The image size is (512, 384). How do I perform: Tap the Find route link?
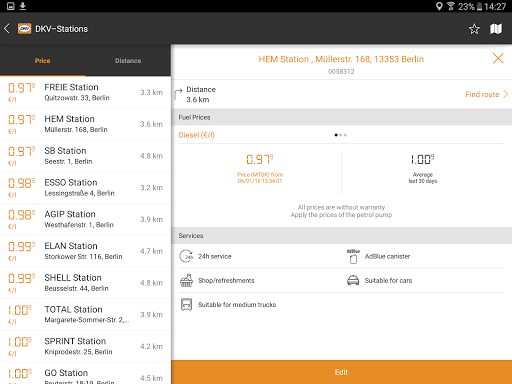[x=482, y=94]
